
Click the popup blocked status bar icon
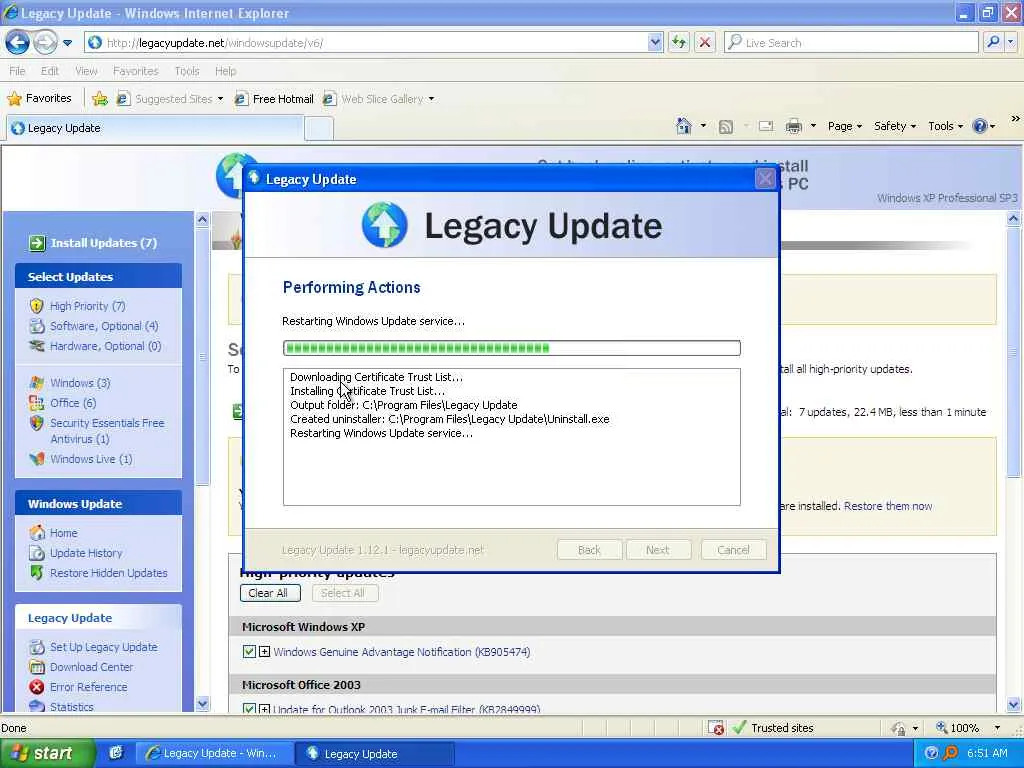tap(716, 728)
